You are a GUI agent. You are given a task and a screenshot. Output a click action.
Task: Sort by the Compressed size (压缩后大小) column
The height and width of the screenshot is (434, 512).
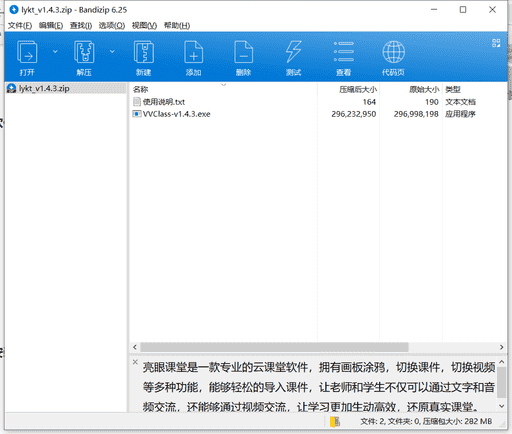[x=348, y=89]
